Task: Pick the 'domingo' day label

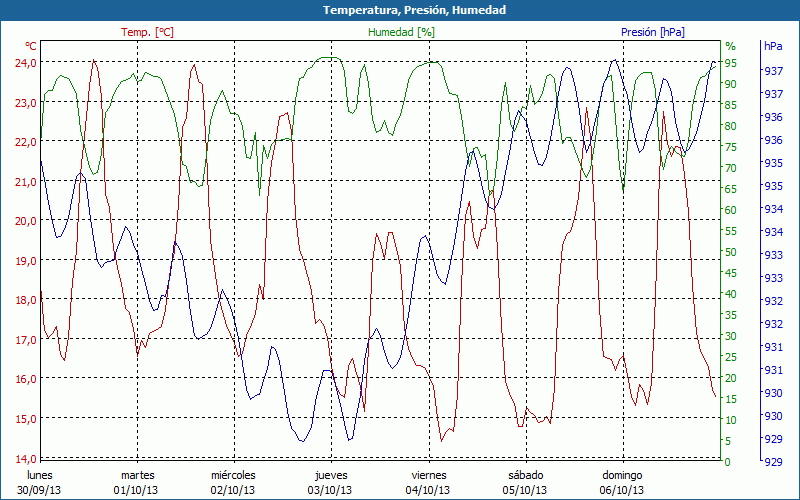Action: click(622, 475)
